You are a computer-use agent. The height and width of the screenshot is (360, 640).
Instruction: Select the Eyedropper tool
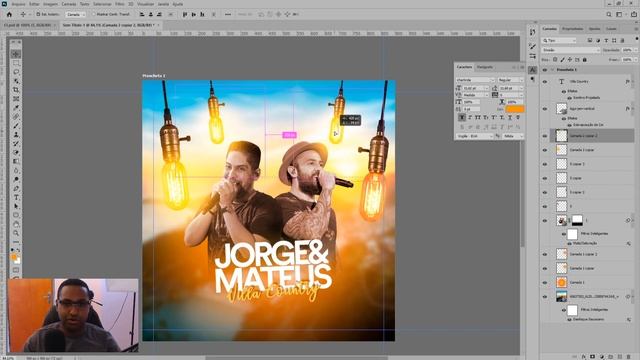16,108
